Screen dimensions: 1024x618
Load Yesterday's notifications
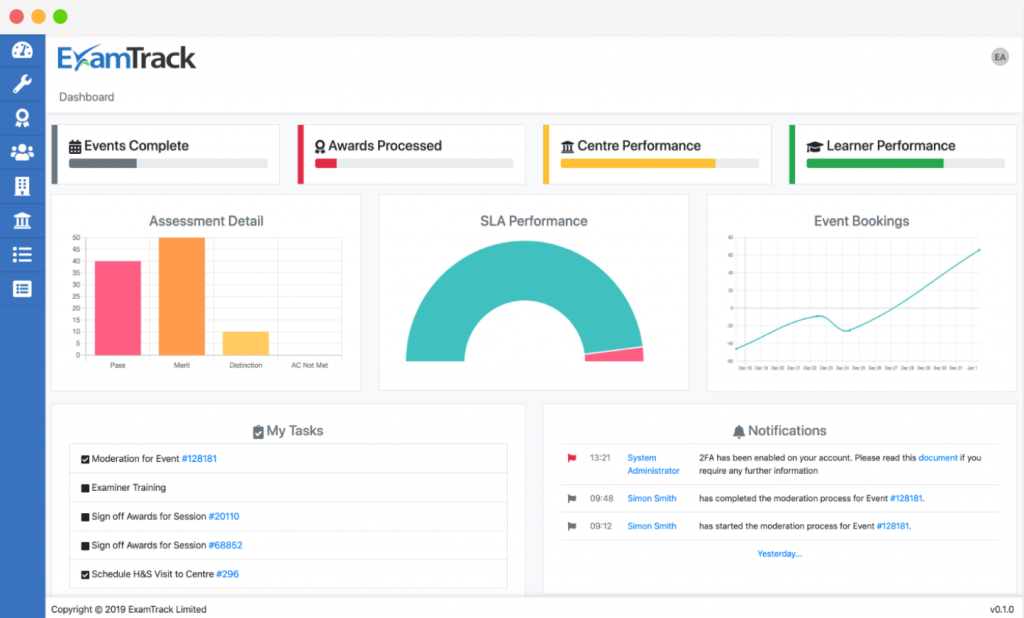pos(779,553)
